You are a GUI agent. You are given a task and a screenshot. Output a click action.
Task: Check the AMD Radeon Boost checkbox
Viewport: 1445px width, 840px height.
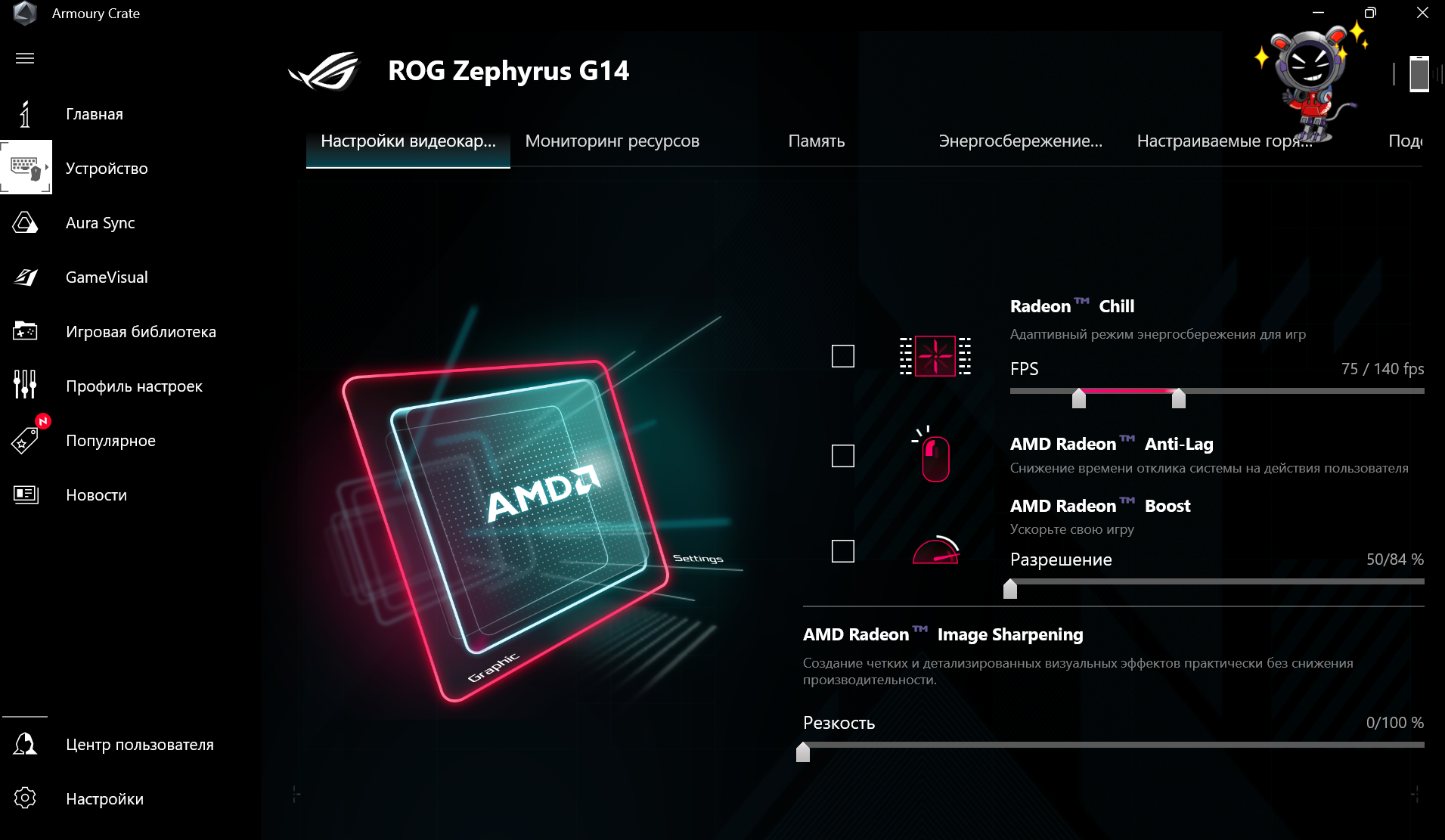coord(843,551)
